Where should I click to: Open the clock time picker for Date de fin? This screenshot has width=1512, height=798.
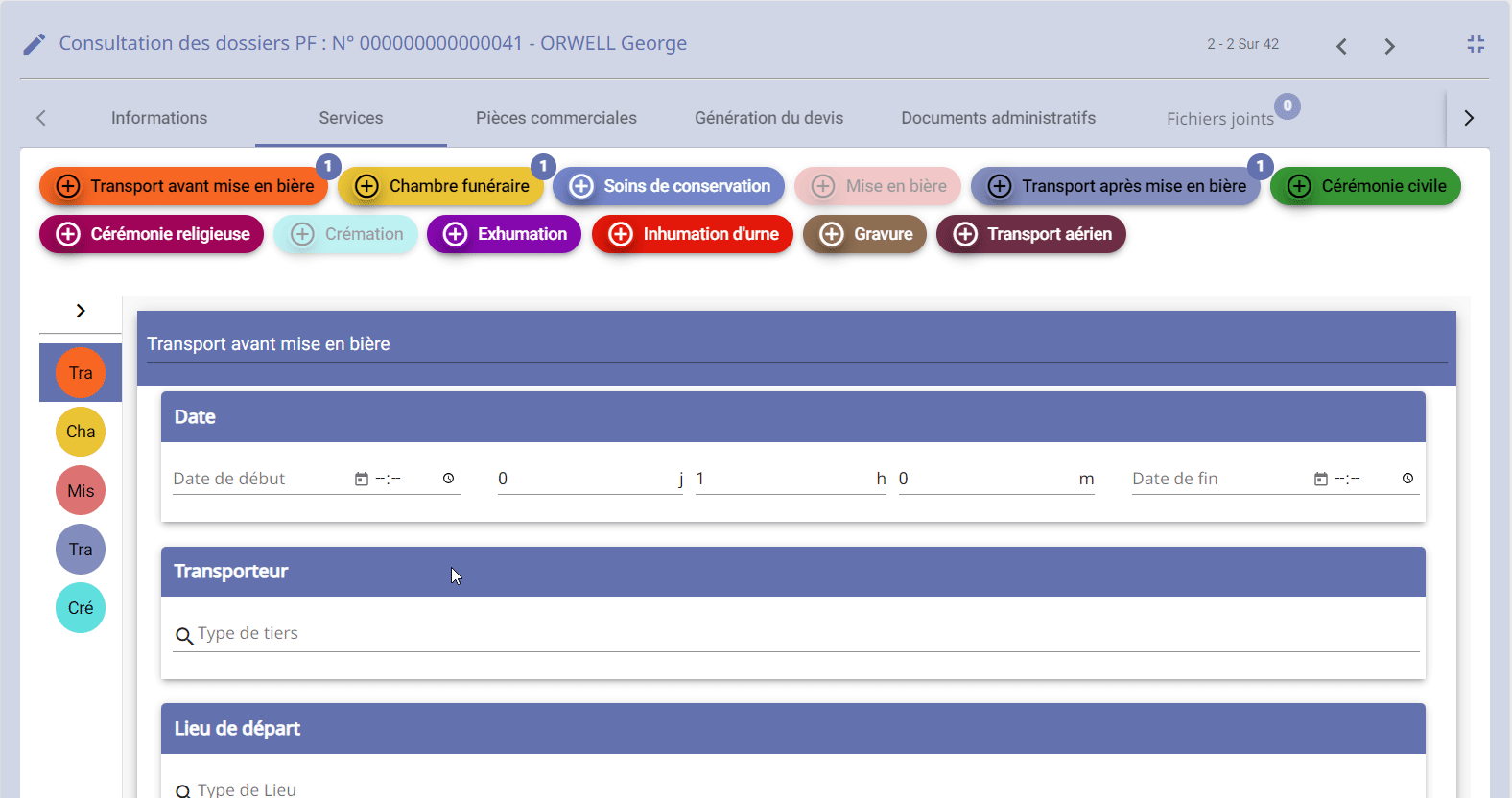pyautogui.click(x=1407, y=479)
